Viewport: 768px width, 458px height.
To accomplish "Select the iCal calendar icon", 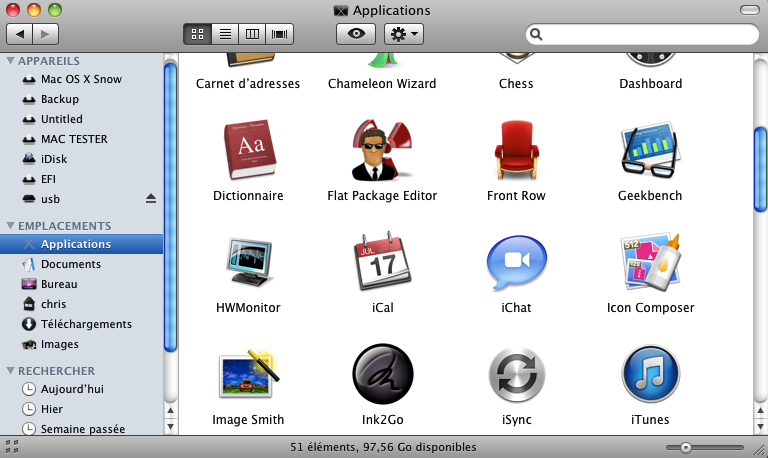I will click(x=383, y=261).
